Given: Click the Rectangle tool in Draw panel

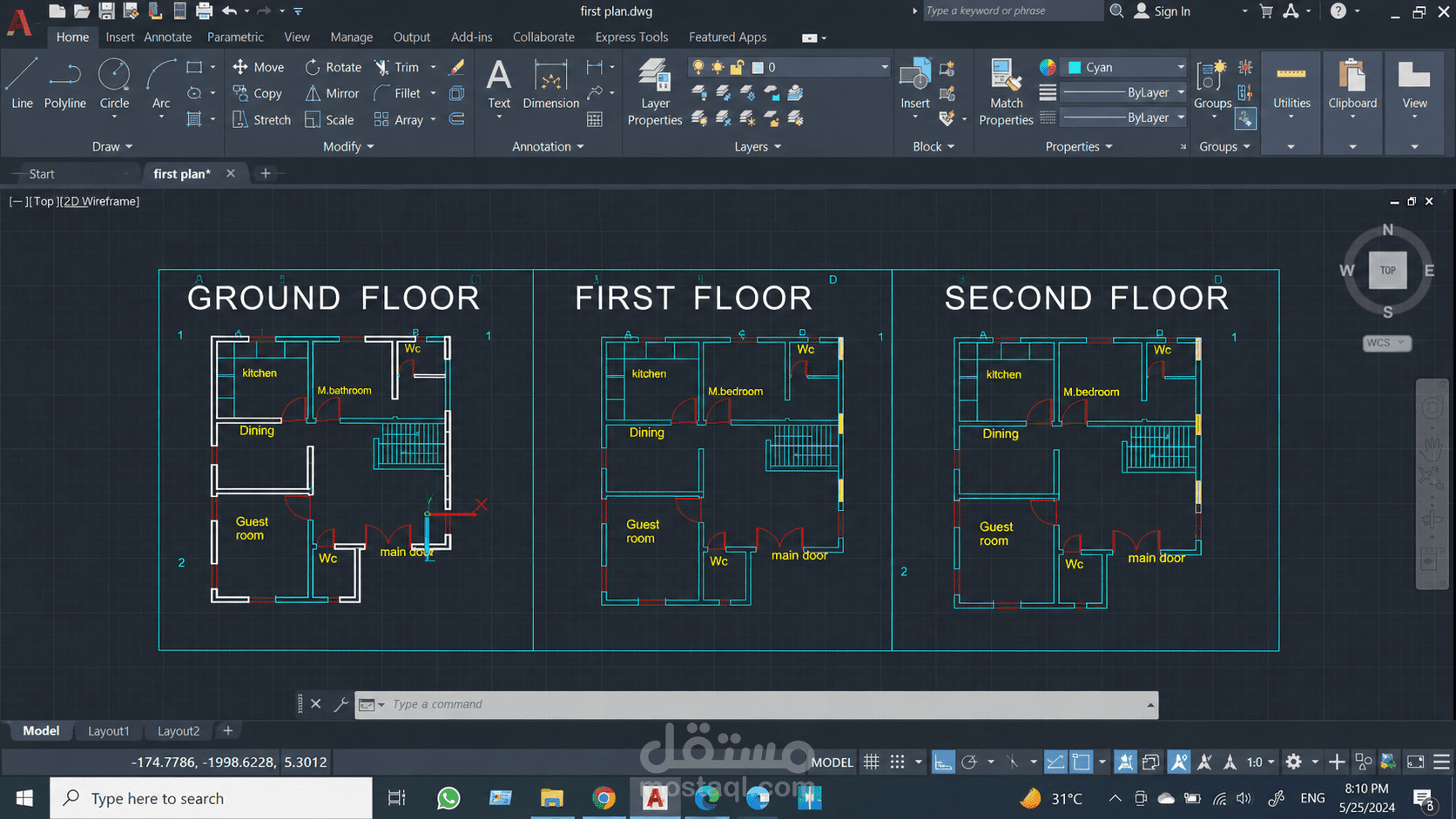Looking at the screenshot, I should pyautogui.click(x=195, y=67).
